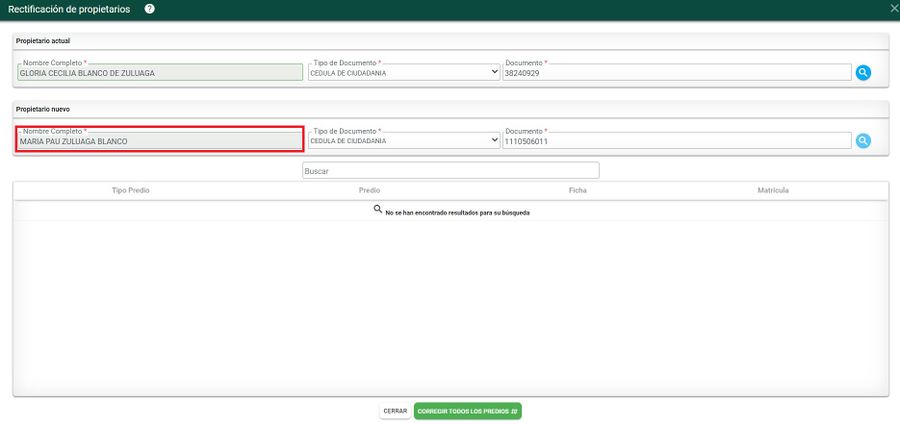
Task: Click the GLORIA CECILIA BLANCO DE ZULUAGA name field
Action: click(x=160, y=73)
